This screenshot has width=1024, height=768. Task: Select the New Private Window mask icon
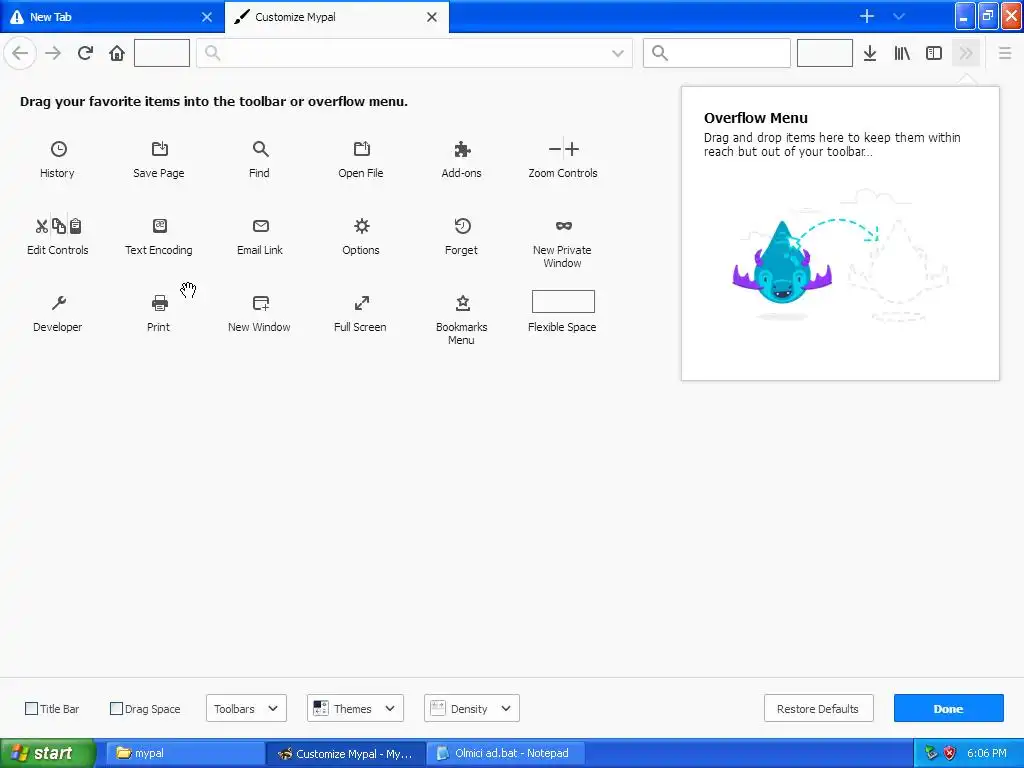pos(564,226)
